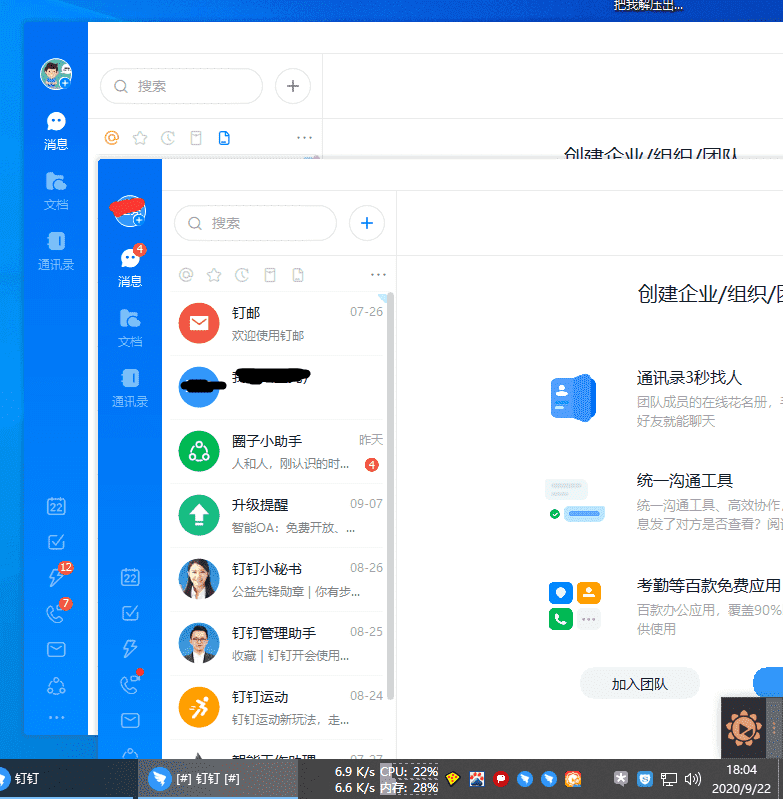Click 加入团队 button

tap(639, 684)
